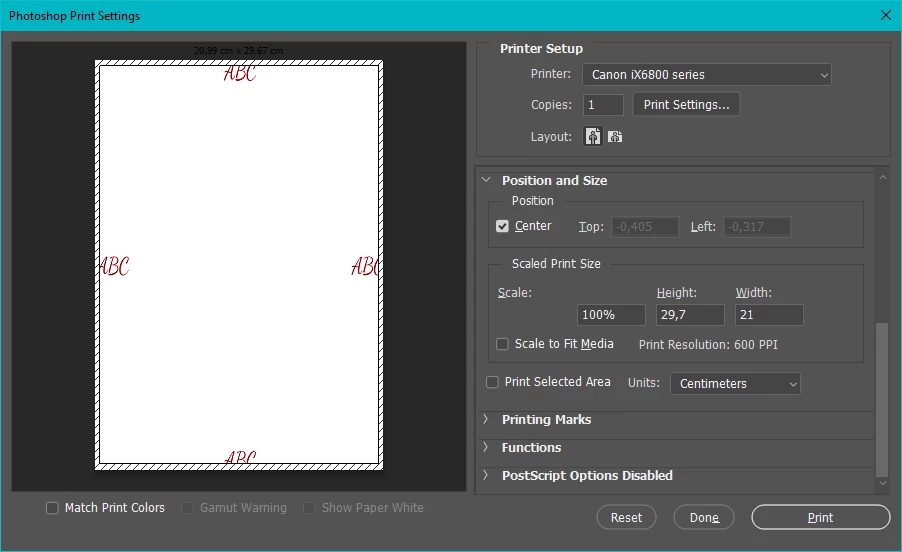Collapse the Position and Size section
Viewport: 902px width, 552px height.
[x=486, y=180]
